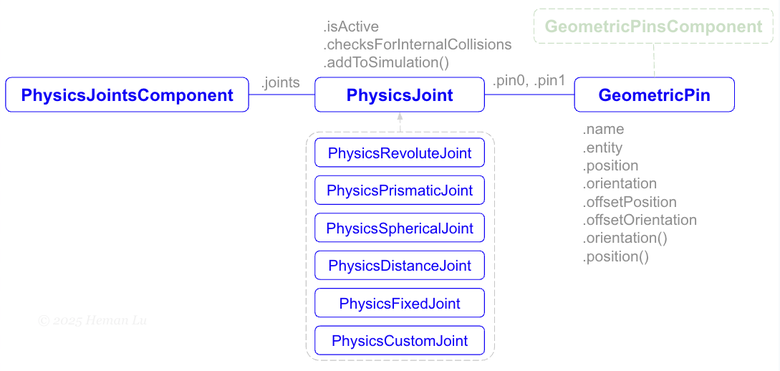
Task: Click the PhysicsDistanceJoint box
Action: click(399, 265)
